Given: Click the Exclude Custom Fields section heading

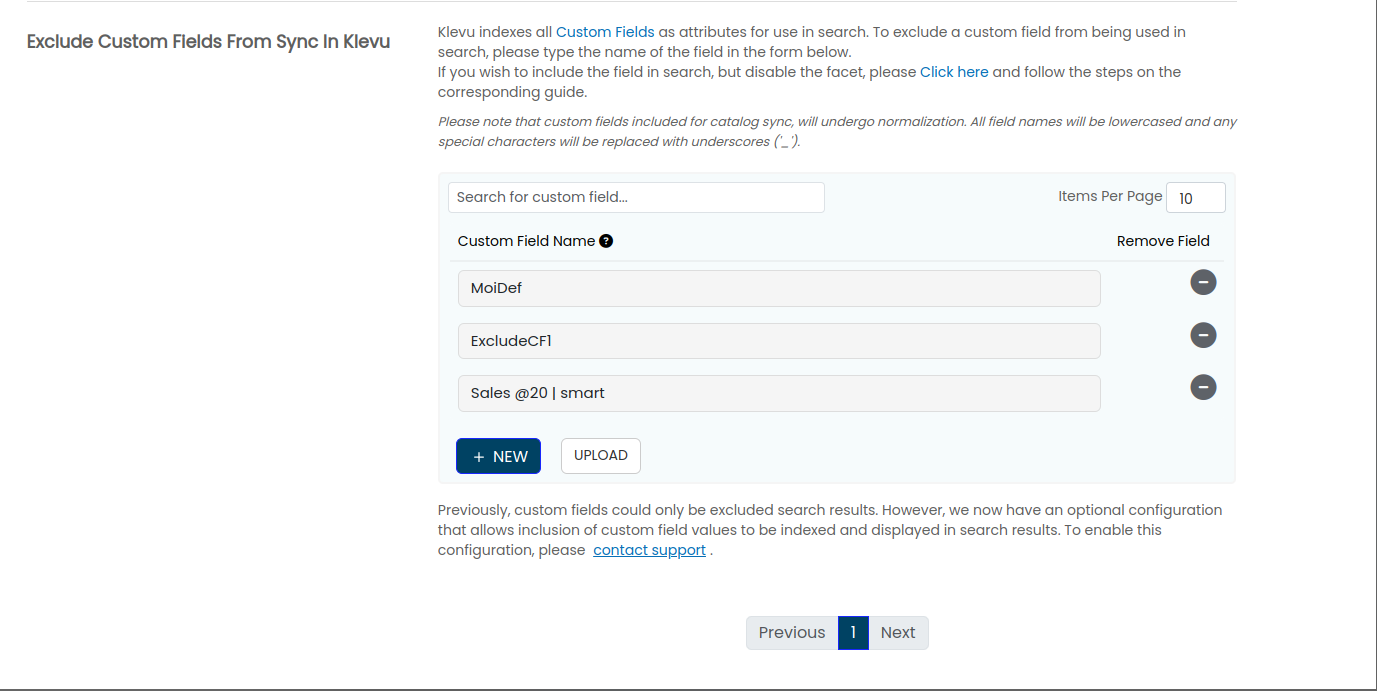Looking at the screenshot, I should (x=208, y=42).
